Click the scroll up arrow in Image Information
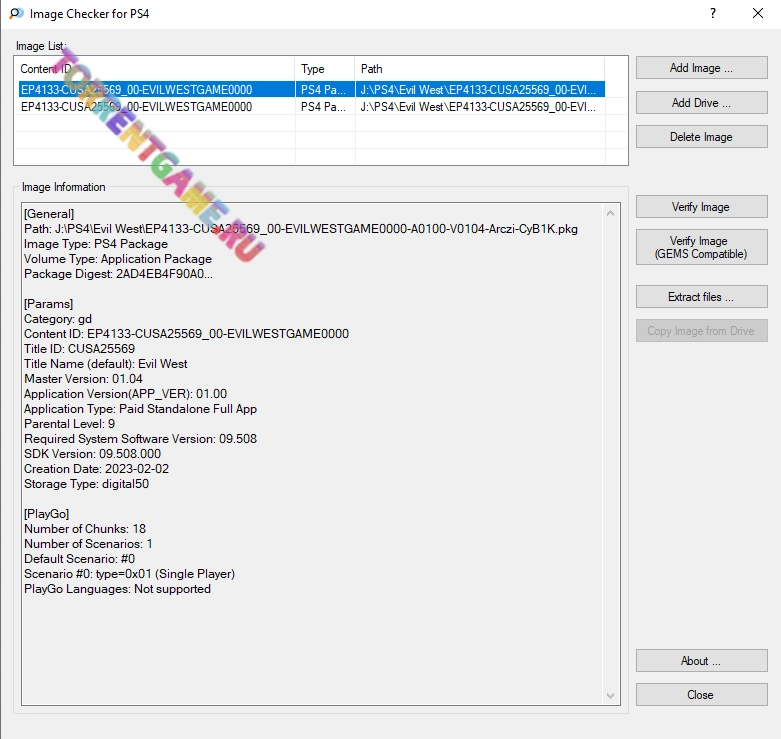 [612, 211]
